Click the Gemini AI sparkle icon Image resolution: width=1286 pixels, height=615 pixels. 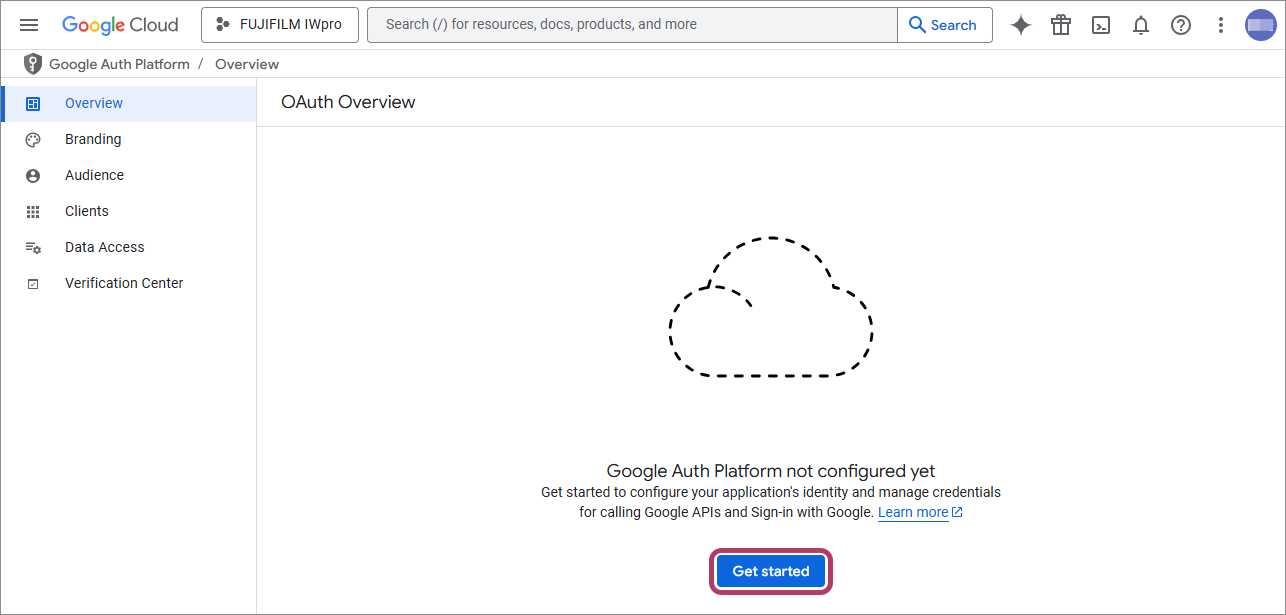coord(1020,25)
